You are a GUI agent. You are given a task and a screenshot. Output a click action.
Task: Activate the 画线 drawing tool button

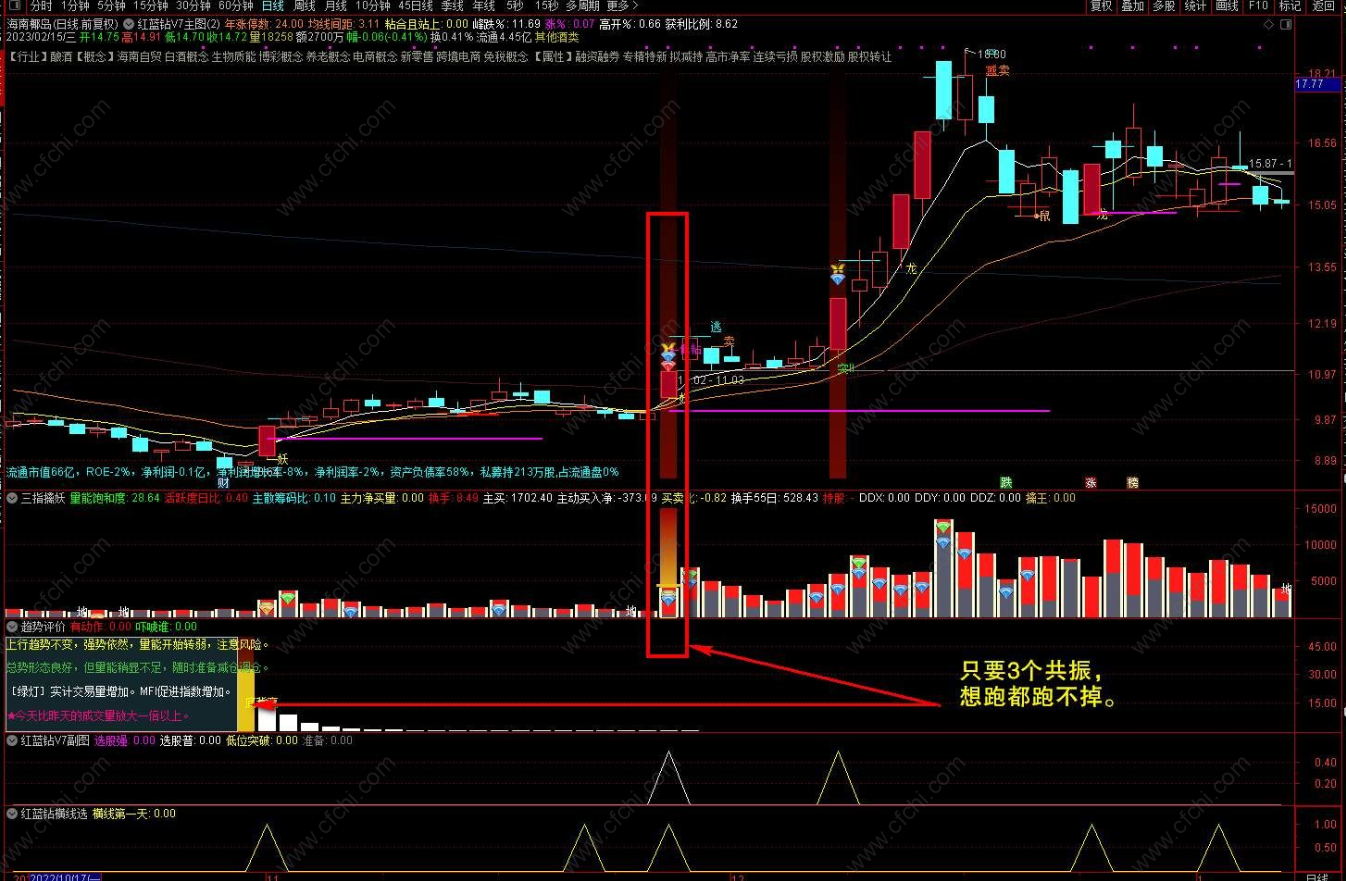click(1227, 6)
